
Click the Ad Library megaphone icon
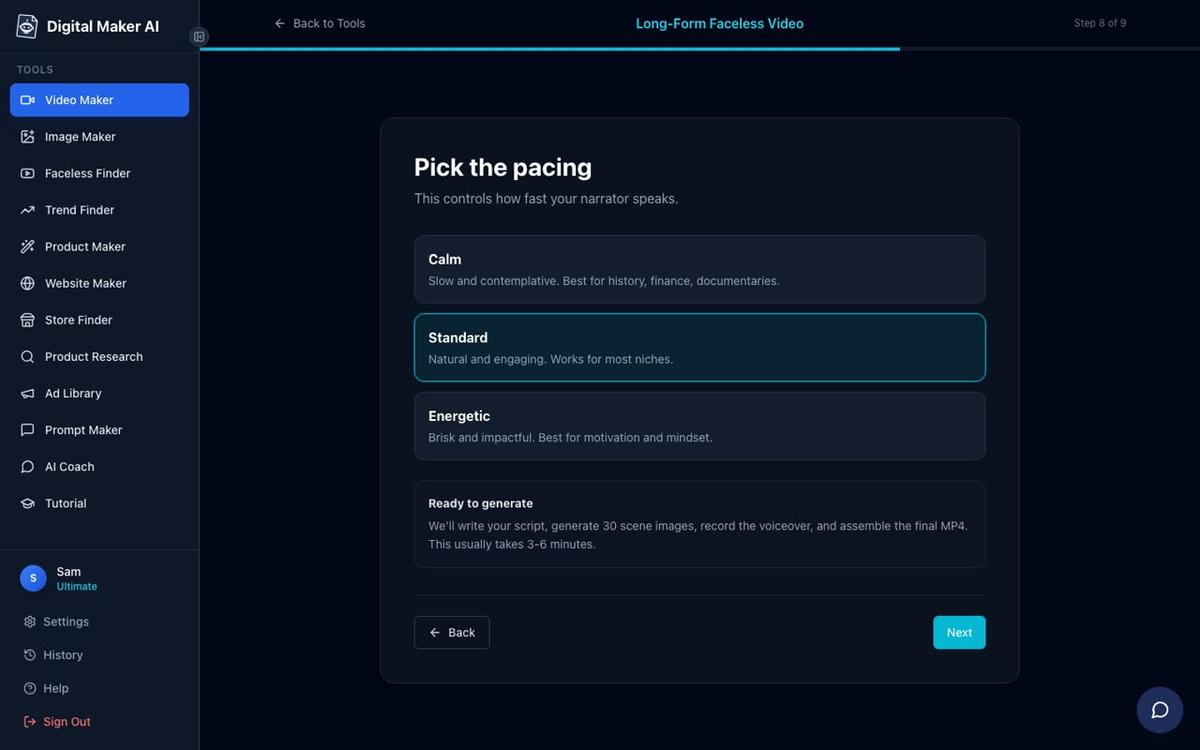[x=27, y=393]
